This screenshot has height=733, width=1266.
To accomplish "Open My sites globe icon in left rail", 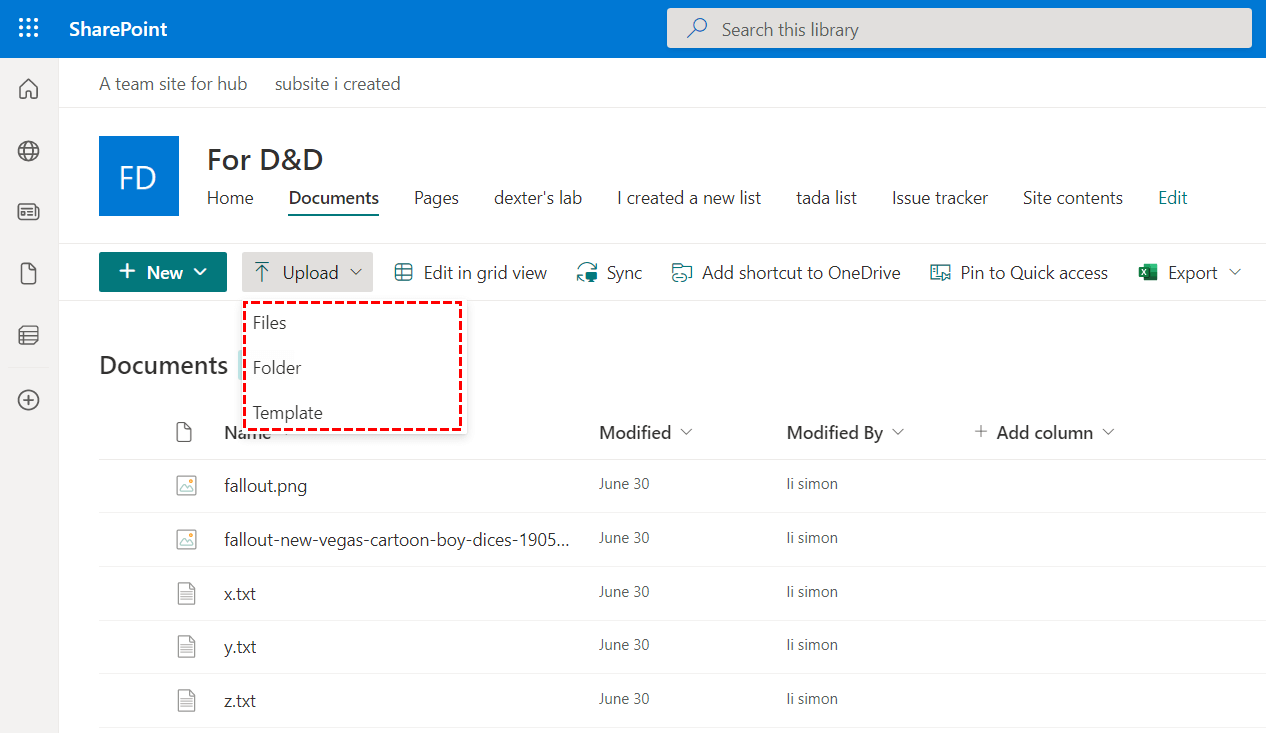I will pos(29,151).
